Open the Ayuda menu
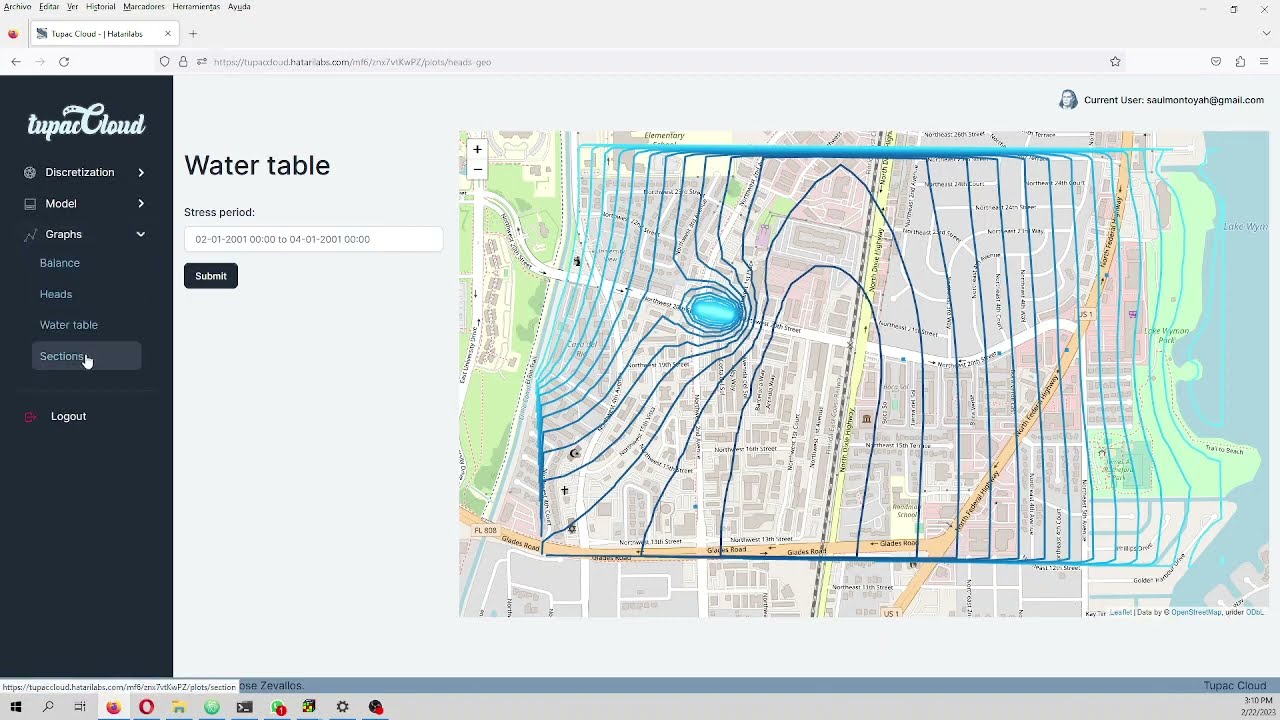 (x=239, y=6)
